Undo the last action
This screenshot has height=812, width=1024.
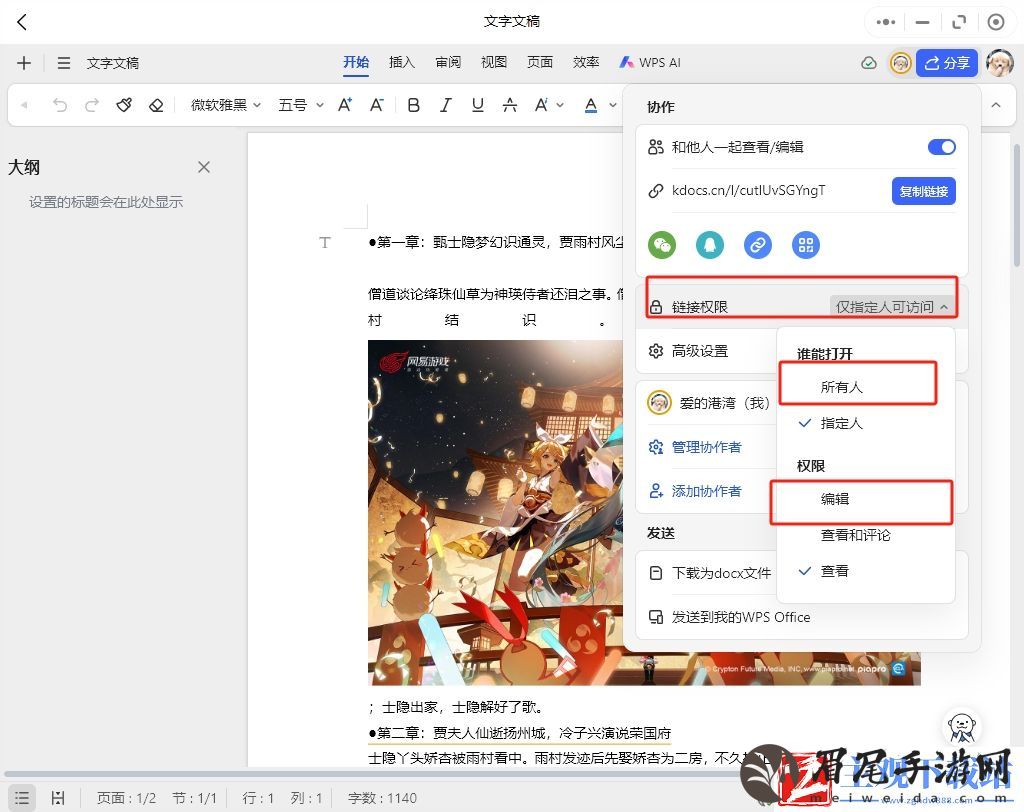[59, 105]
